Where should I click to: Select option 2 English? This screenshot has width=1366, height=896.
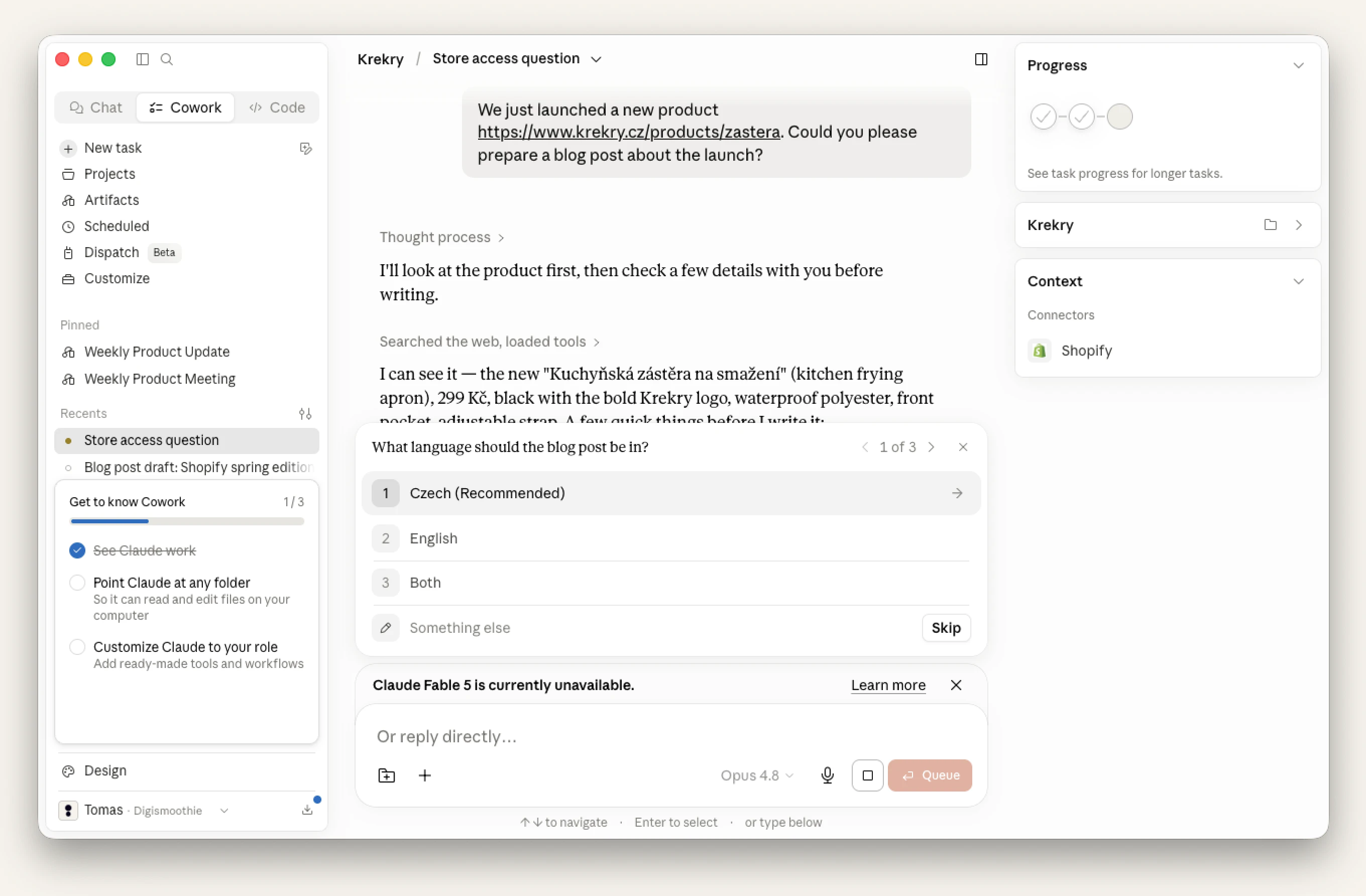(670, 538)
